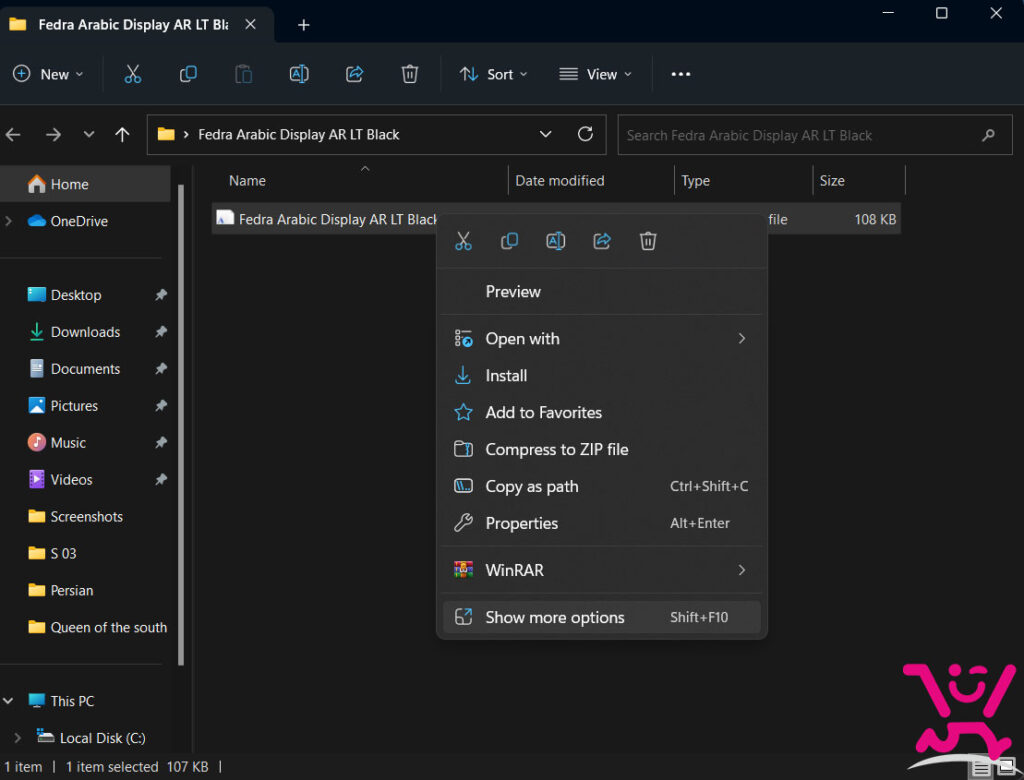Viewport: 1024px width, 780px height.
Task: Open the Screenshots folder in sidebar
Action: pyautogui.click(x=85, y=516)
